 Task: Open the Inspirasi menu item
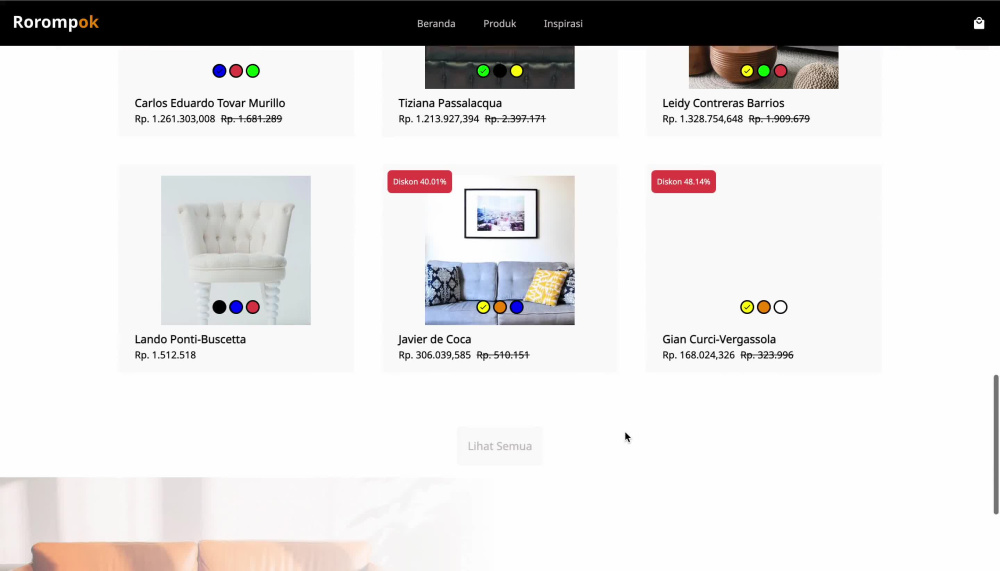[563, 24]
